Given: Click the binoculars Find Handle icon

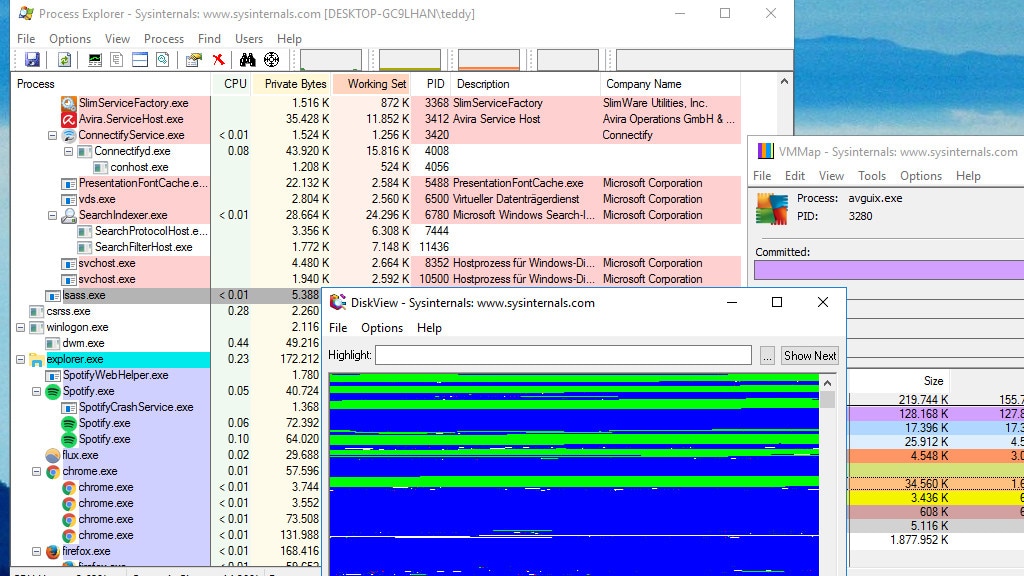Looking at the screenshot, I should pyautogui.click(x=248, y=60).
